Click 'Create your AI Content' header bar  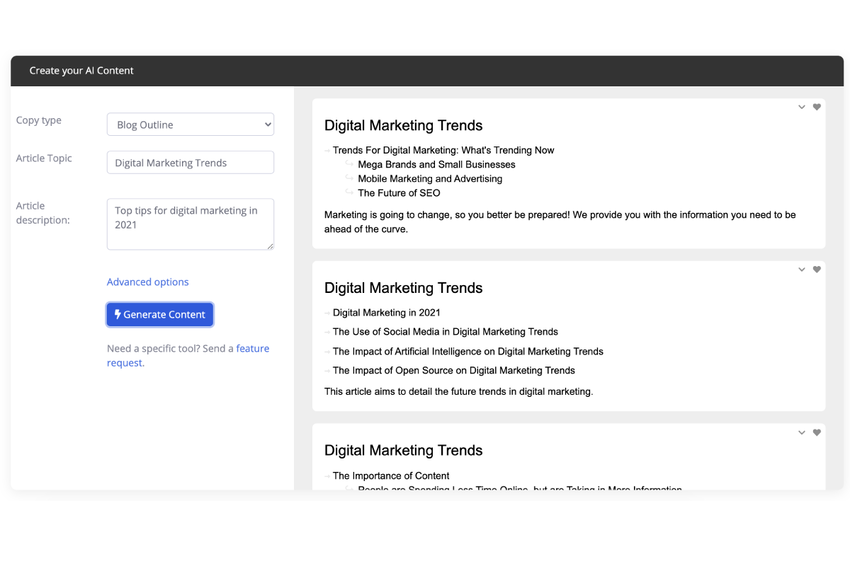click(x=427, y=70)
